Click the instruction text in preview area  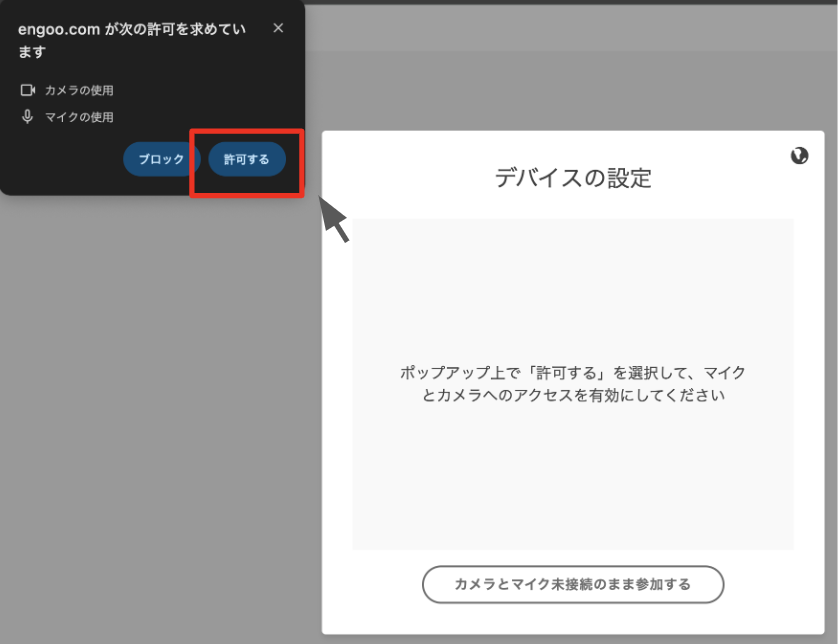pos(572,384)
